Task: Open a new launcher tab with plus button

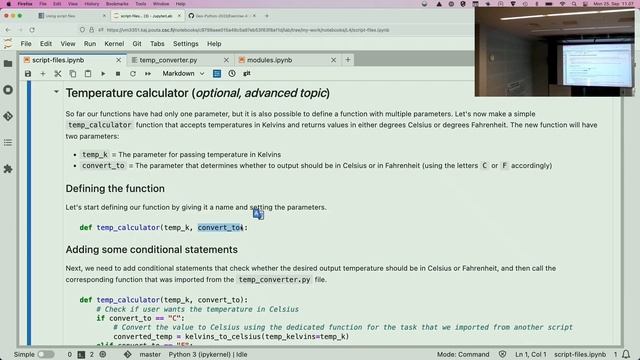Action: [x=348, y=60]
